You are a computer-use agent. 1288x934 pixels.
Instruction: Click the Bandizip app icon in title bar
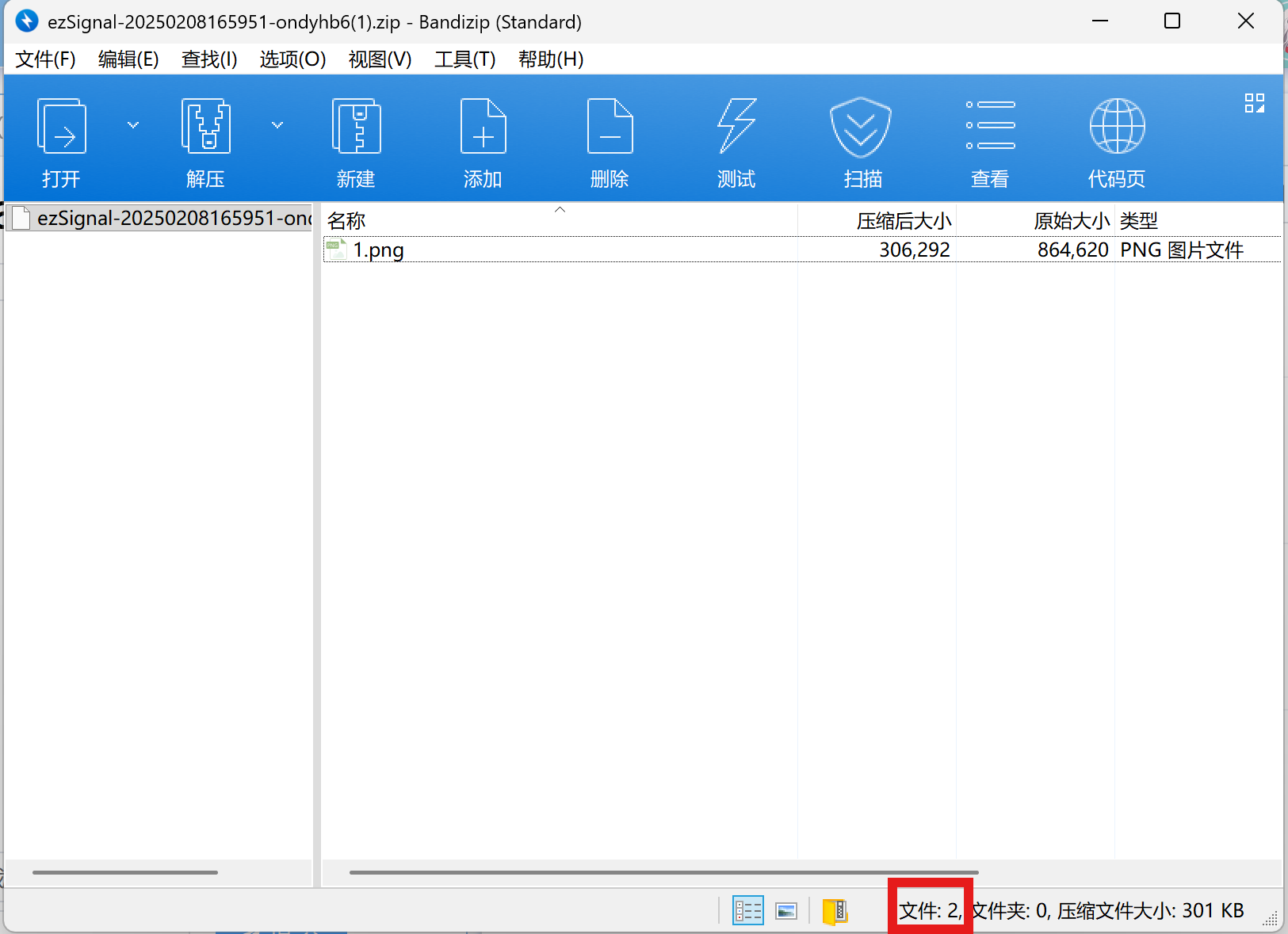tap(27, 21)
